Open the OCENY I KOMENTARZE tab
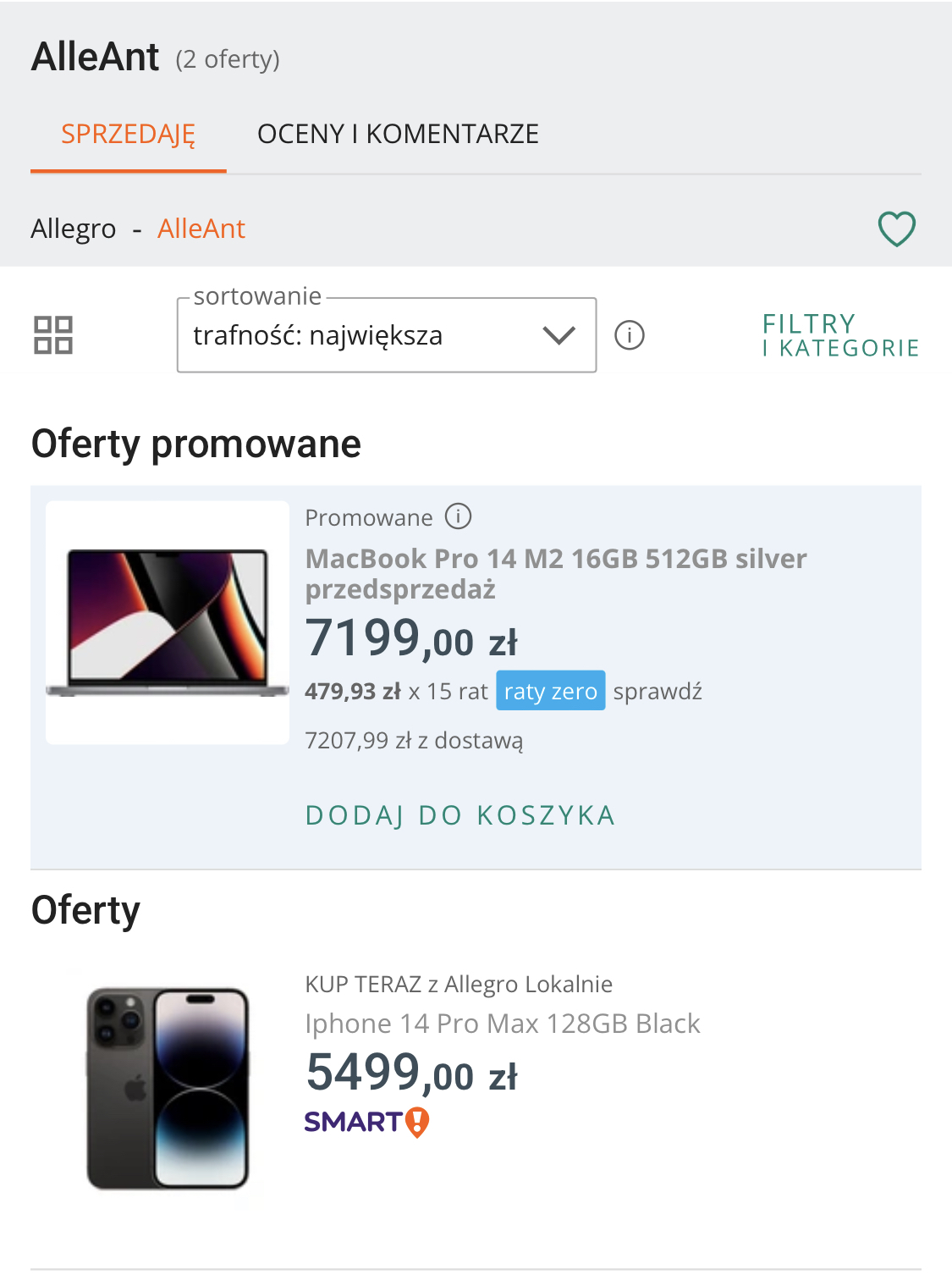952x1286 pixels. coord(398,135)
